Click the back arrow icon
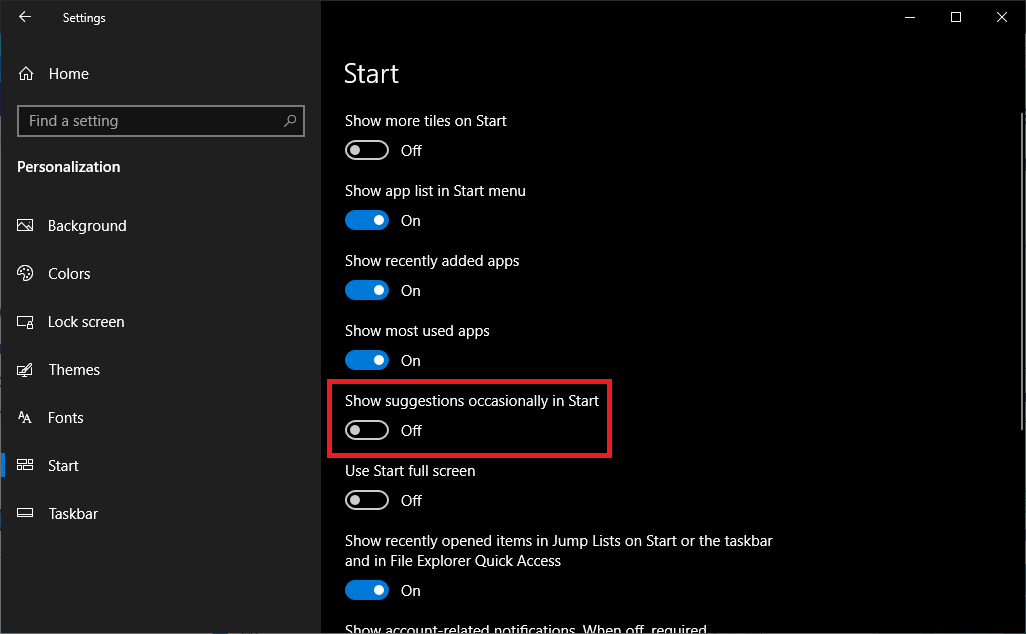1026x634 pixels. coord(25,17)
